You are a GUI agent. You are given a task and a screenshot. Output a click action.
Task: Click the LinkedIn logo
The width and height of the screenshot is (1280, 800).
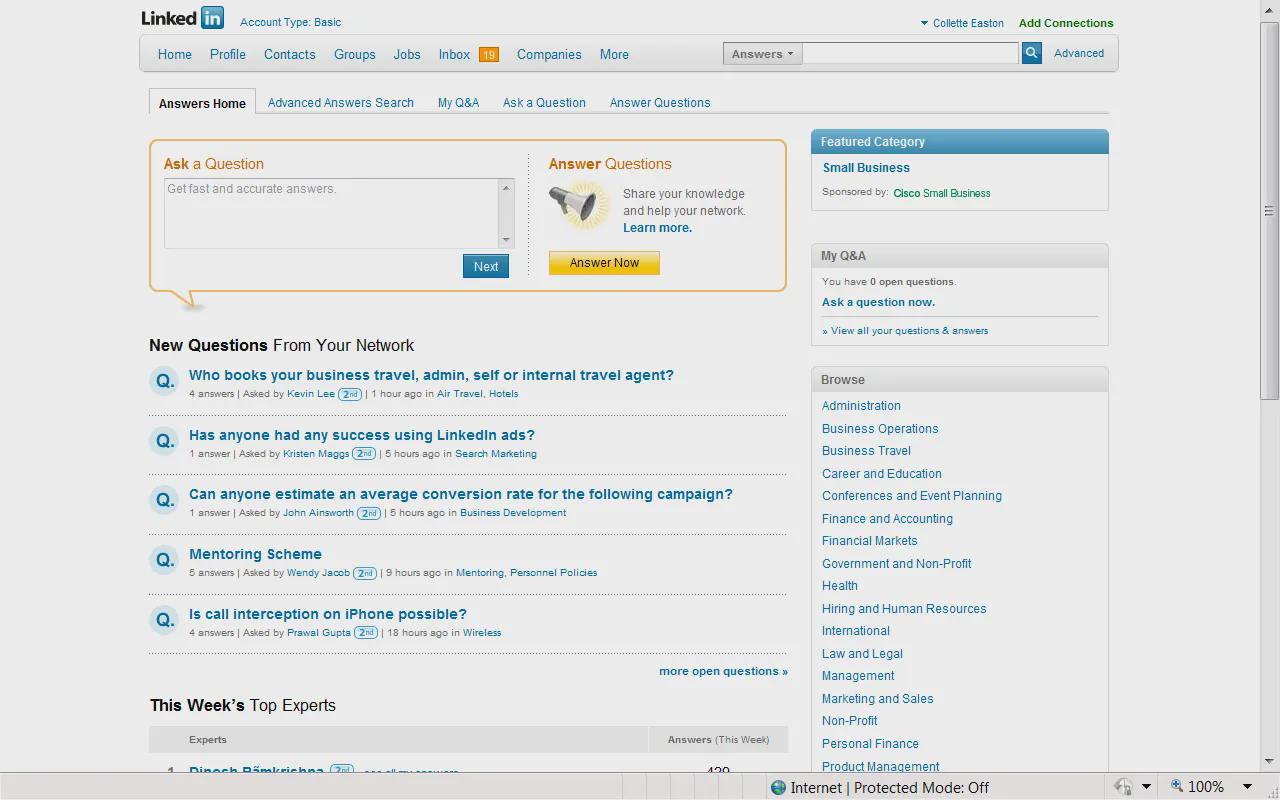(182, 18)
